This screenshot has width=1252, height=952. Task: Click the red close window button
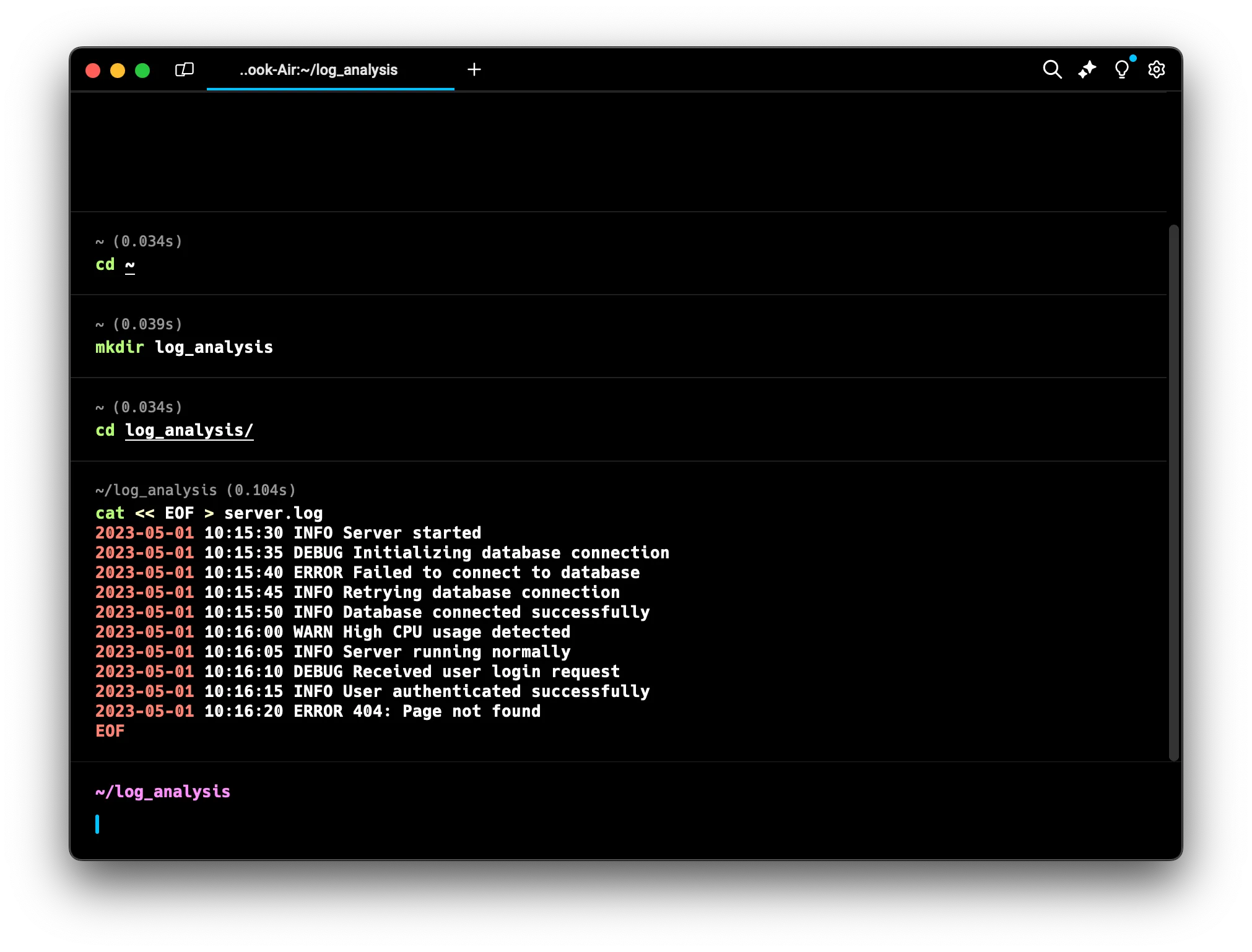pos(93,71)
